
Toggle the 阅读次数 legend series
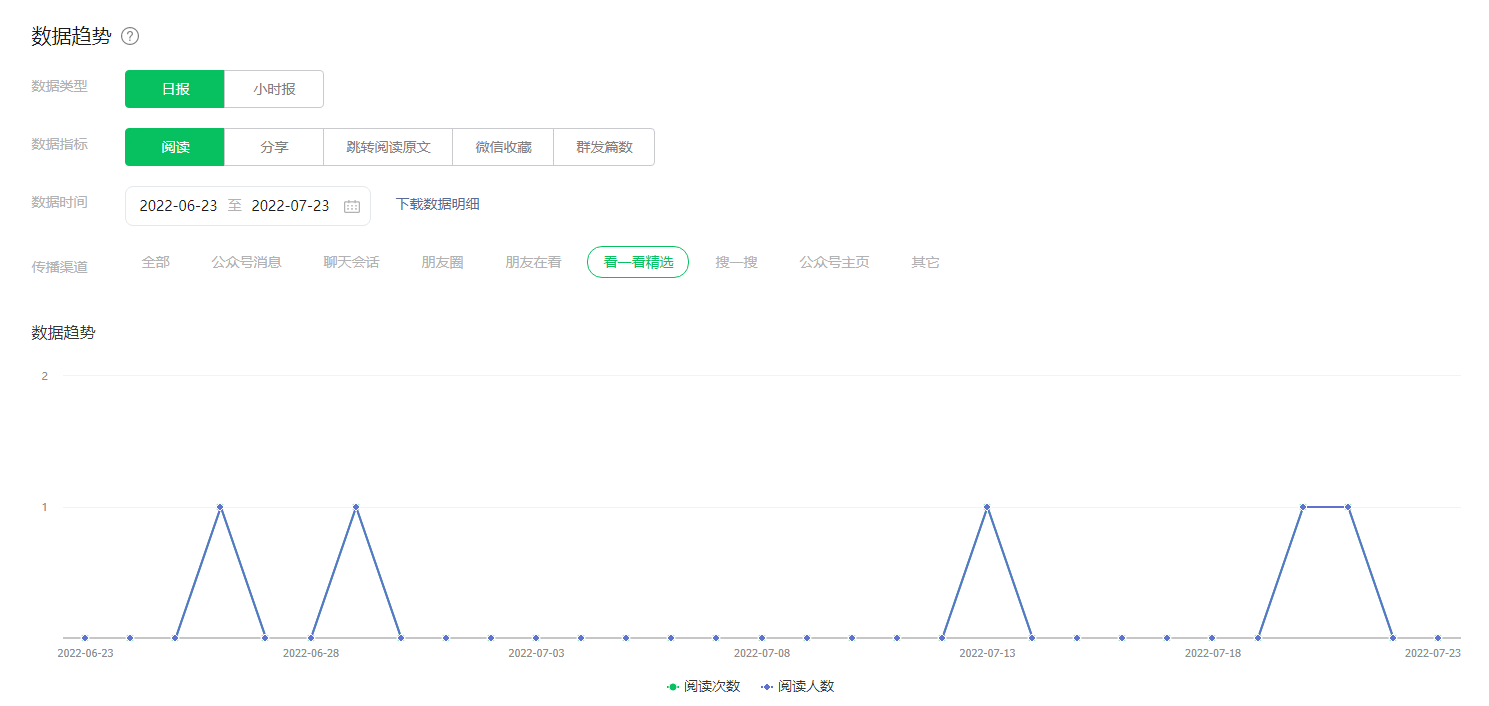click(703, 686)
